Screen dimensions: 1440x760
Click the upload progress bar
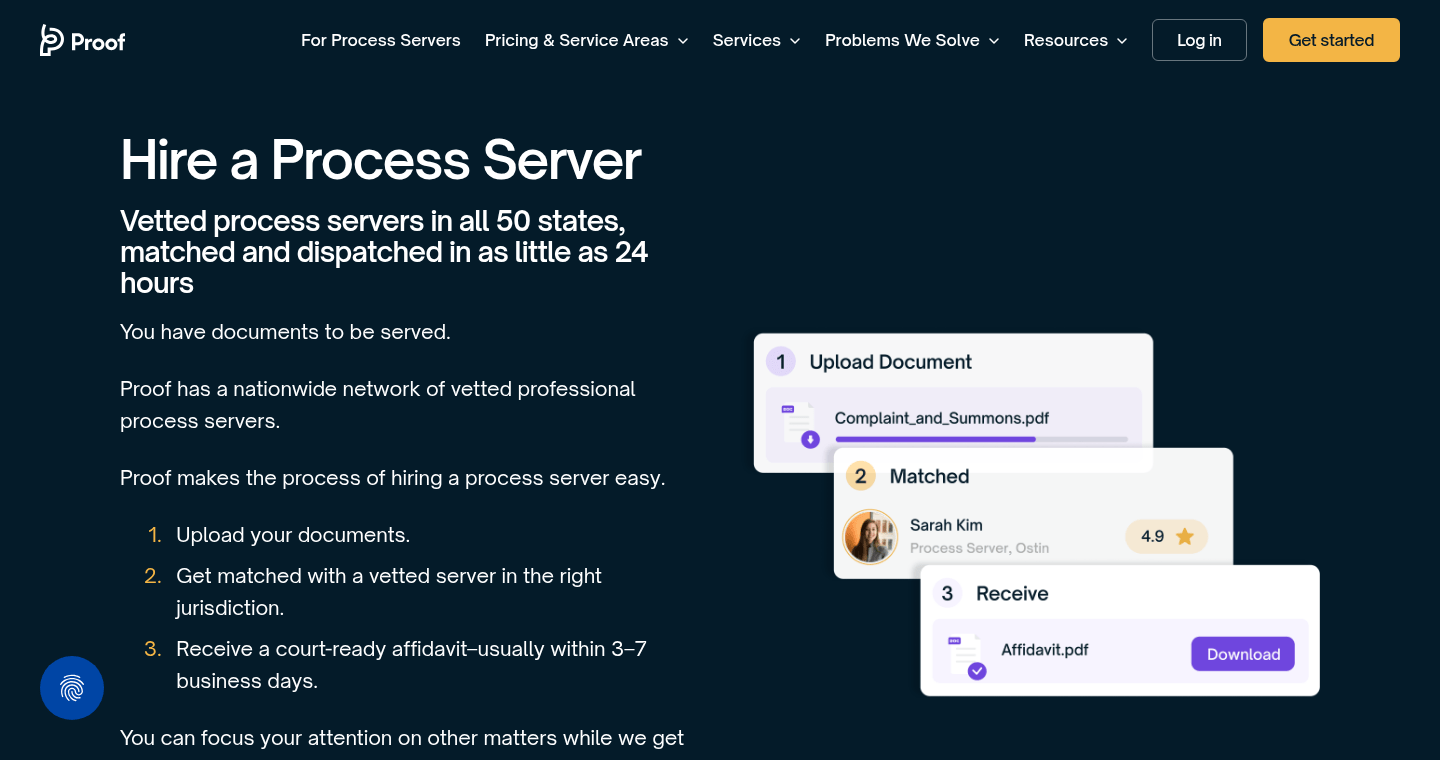(x=981, y=439)
